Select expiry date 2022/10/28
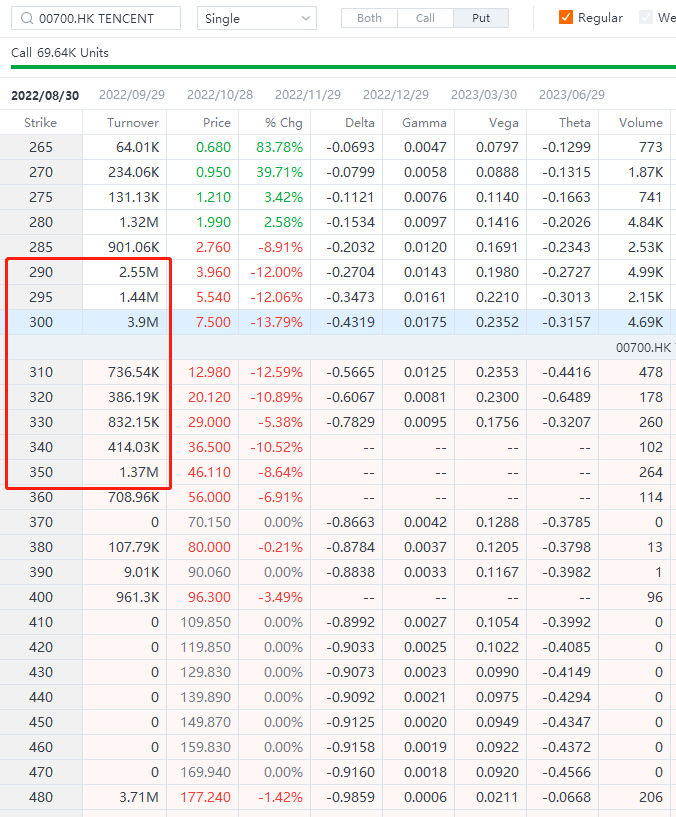This screenshot has height=817, width=676. click(x=220, y=95)
